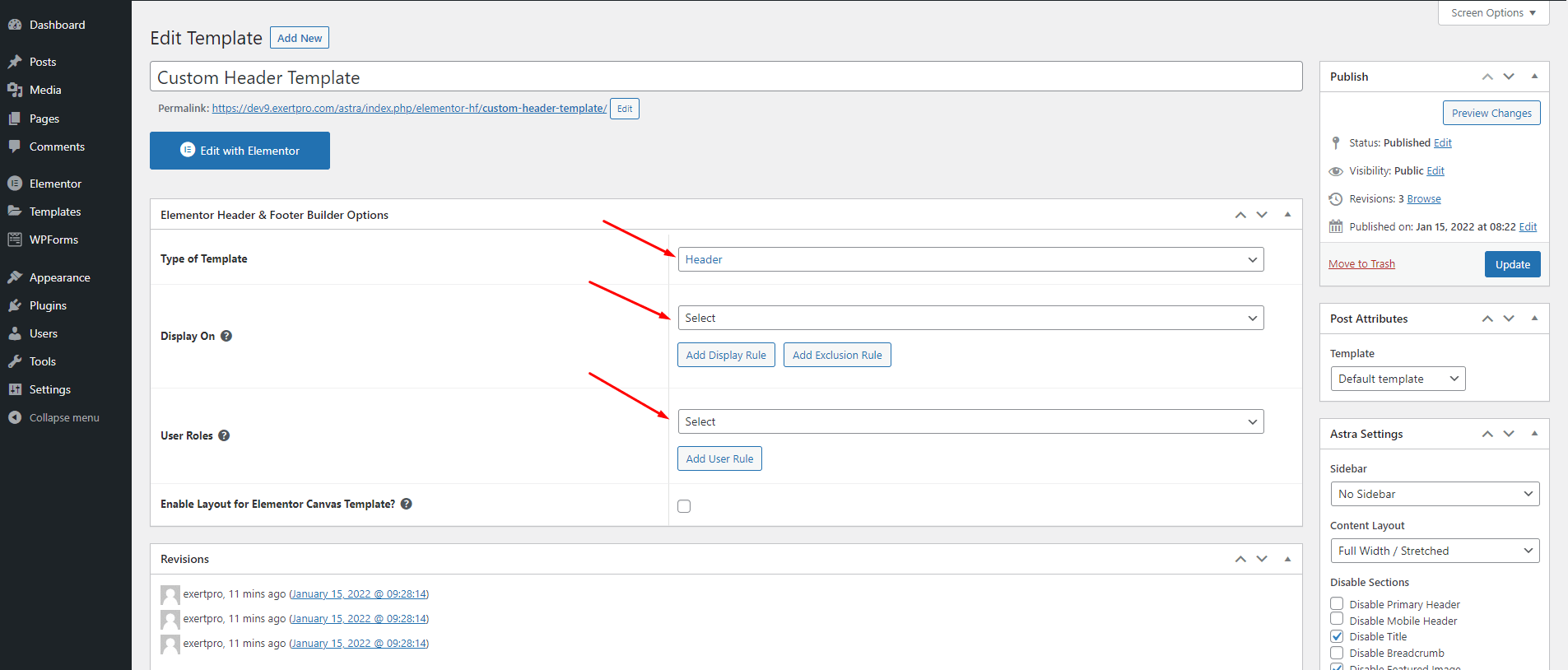Click Add Exclusion Rule button
1568x670 pixels.
[x=837, y=355]
